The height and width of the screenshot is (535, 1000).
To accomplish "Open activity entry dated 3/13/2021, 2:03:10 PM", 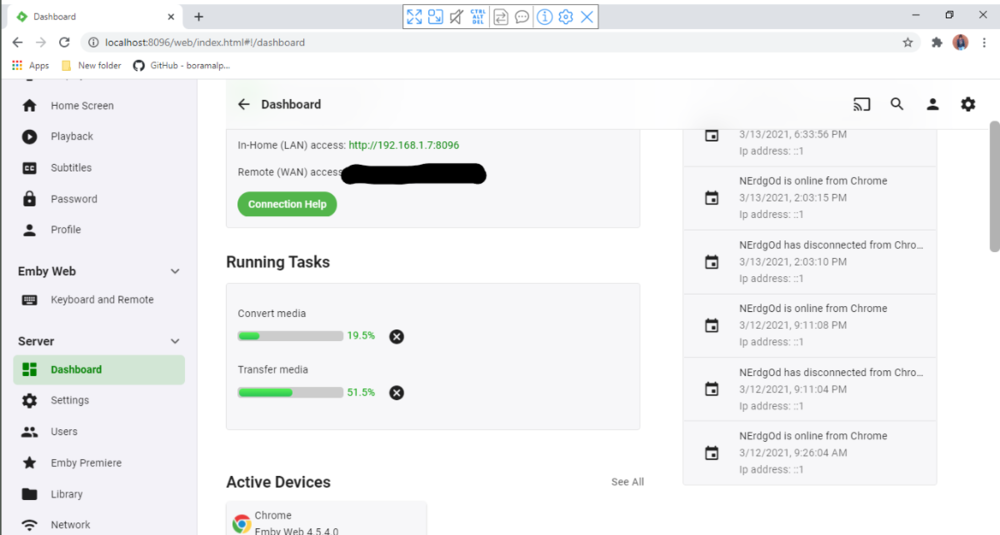I will click(810, 261).
